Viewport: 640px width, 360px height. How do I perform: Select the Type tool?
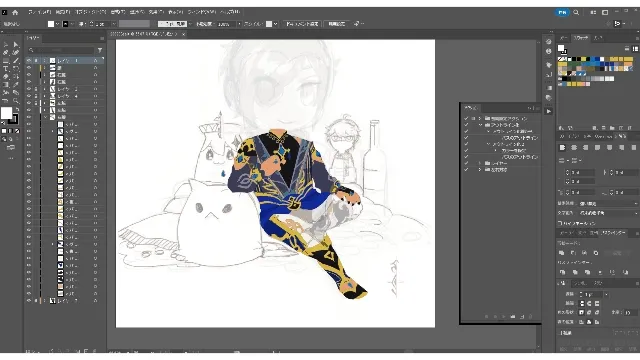6,69
